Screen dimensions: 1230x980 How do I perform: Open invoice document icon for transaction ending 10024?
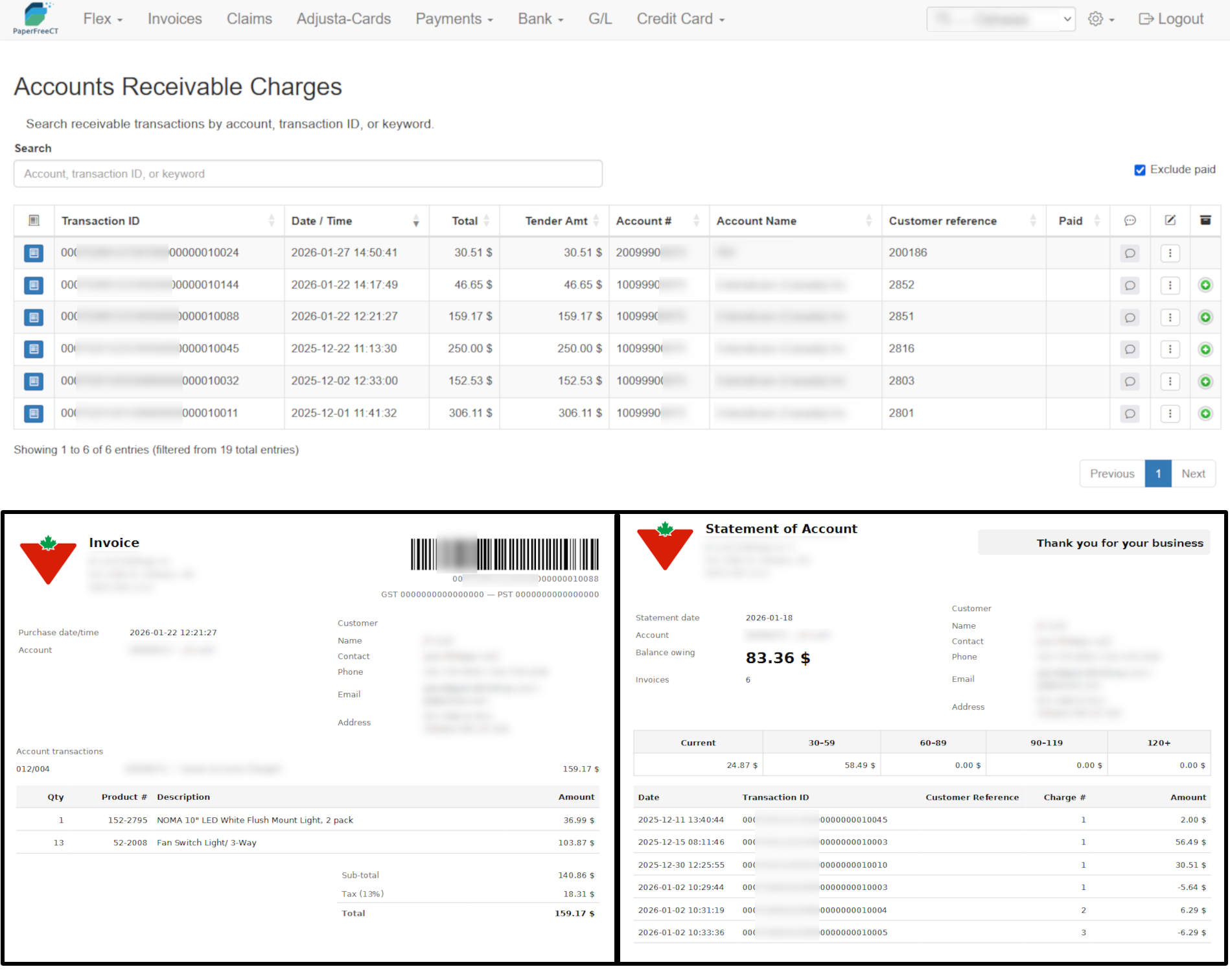tap(34, 253)
